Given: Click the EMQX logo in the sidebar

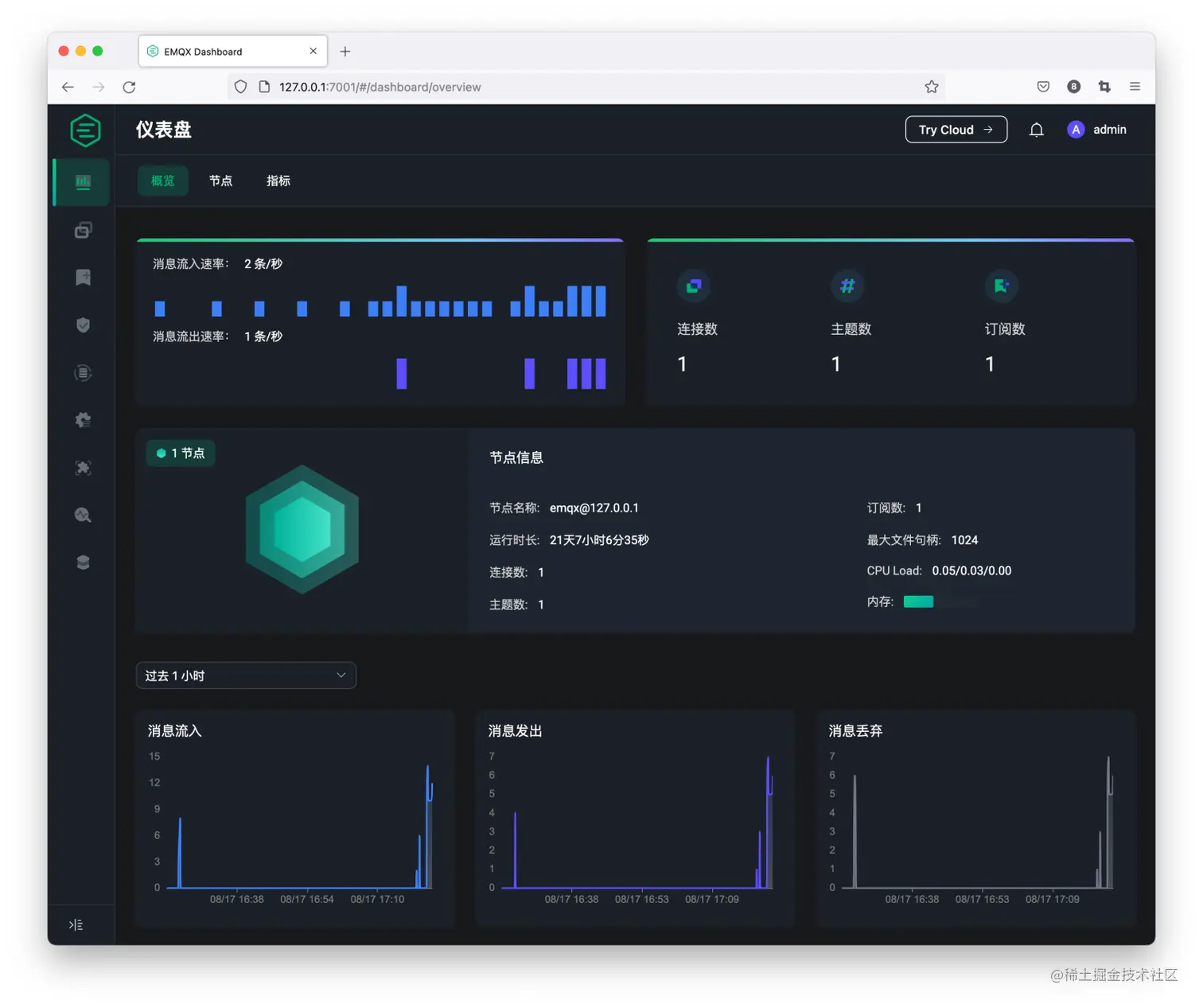Looking at the screenshot, I should (84, 130).
